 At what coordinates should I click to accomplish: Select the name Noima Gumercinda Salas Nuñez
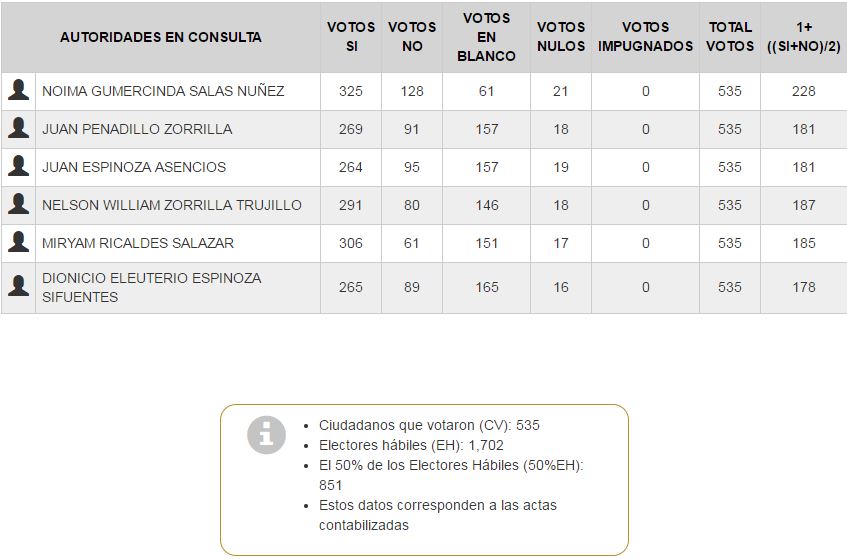[x=163, y=91]
